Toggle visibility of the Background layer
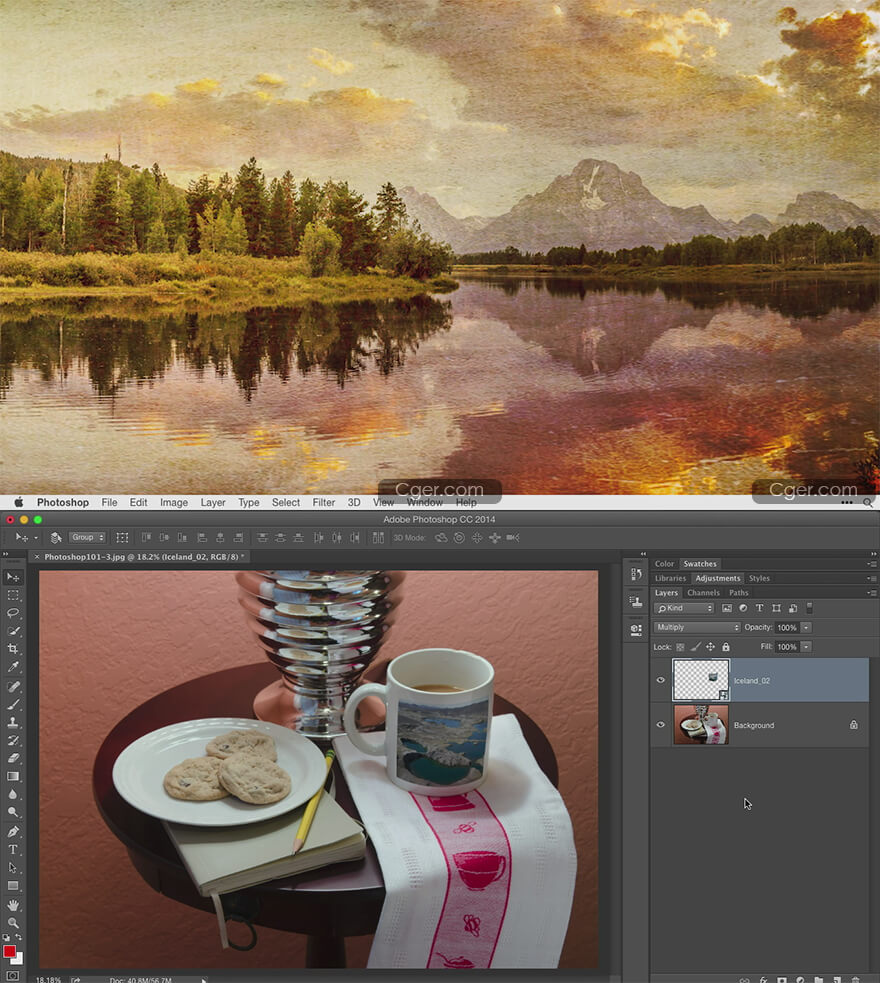 [660, 725]
